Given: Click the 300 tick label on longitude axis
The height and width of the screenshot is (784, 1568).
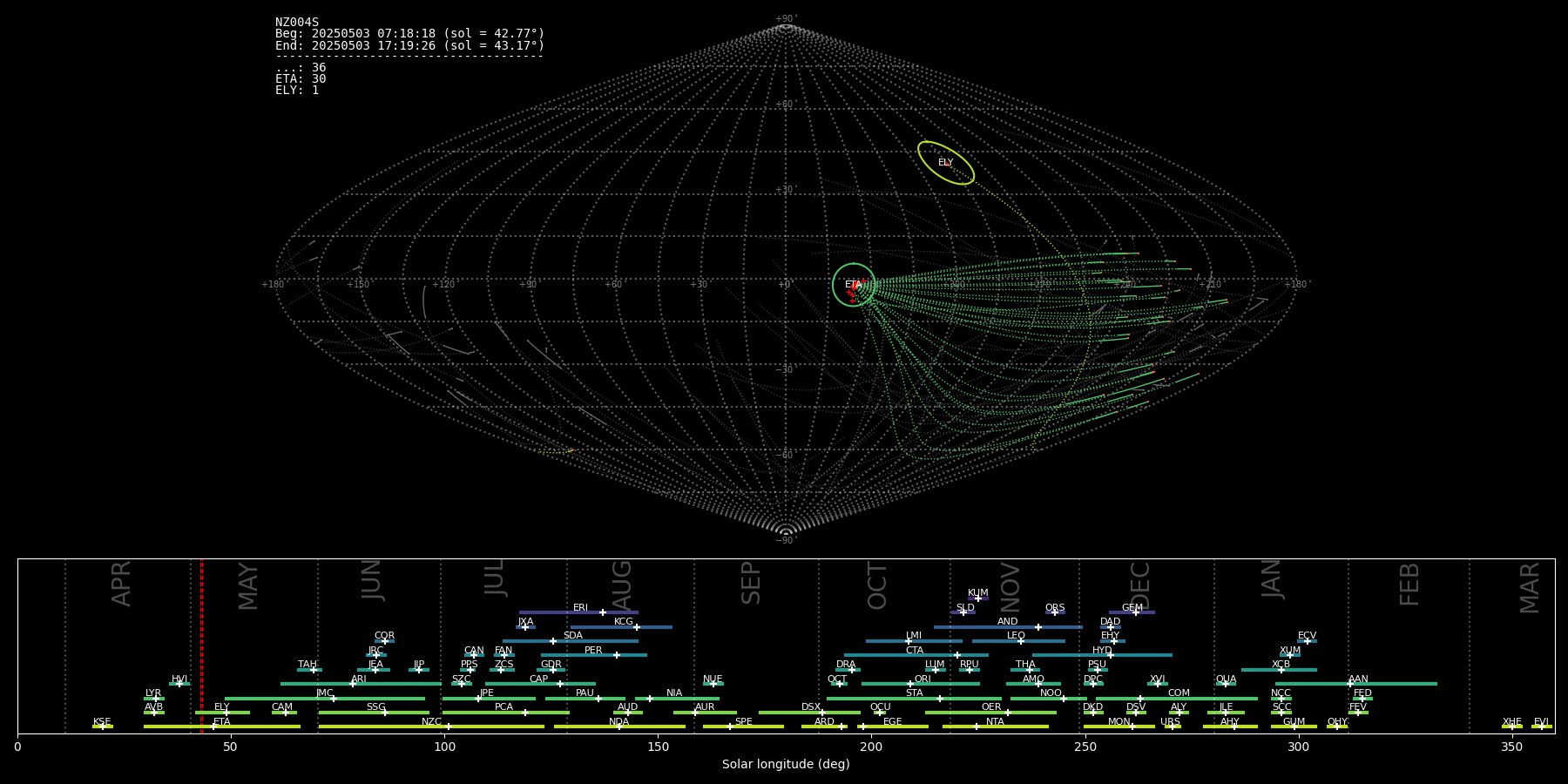Looking at the screenshot, I should click(x=1298, y=747).
